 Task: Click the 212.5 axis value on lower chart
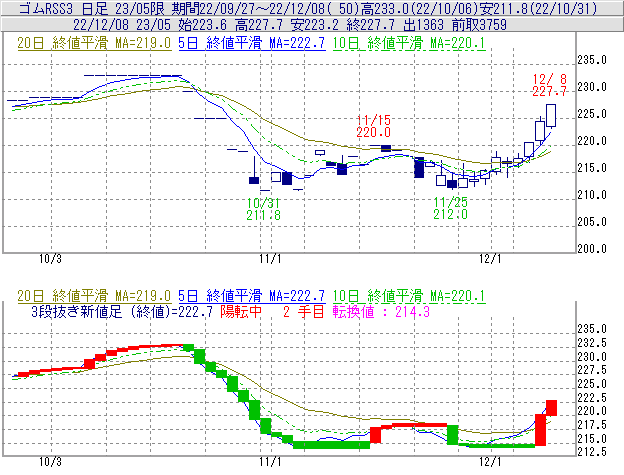[x=592, y=452]
